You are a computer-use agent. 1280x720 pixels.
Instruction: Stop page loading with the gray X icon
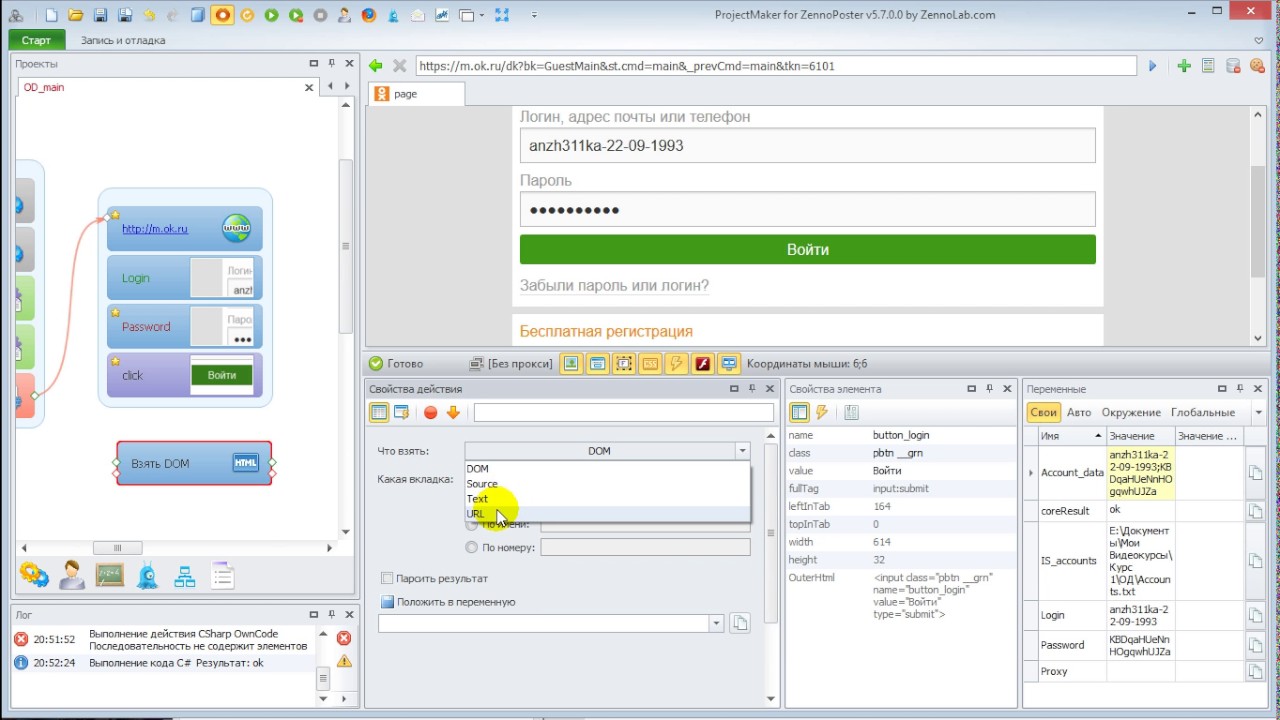click(399, 66)
